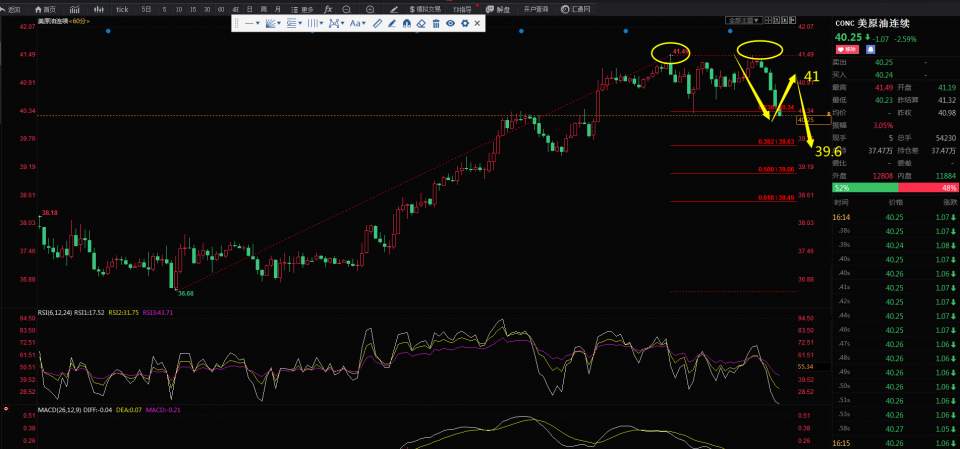Select the brush color pen tool
Viewport: 960px width, 449px height.
coord(392,23)
